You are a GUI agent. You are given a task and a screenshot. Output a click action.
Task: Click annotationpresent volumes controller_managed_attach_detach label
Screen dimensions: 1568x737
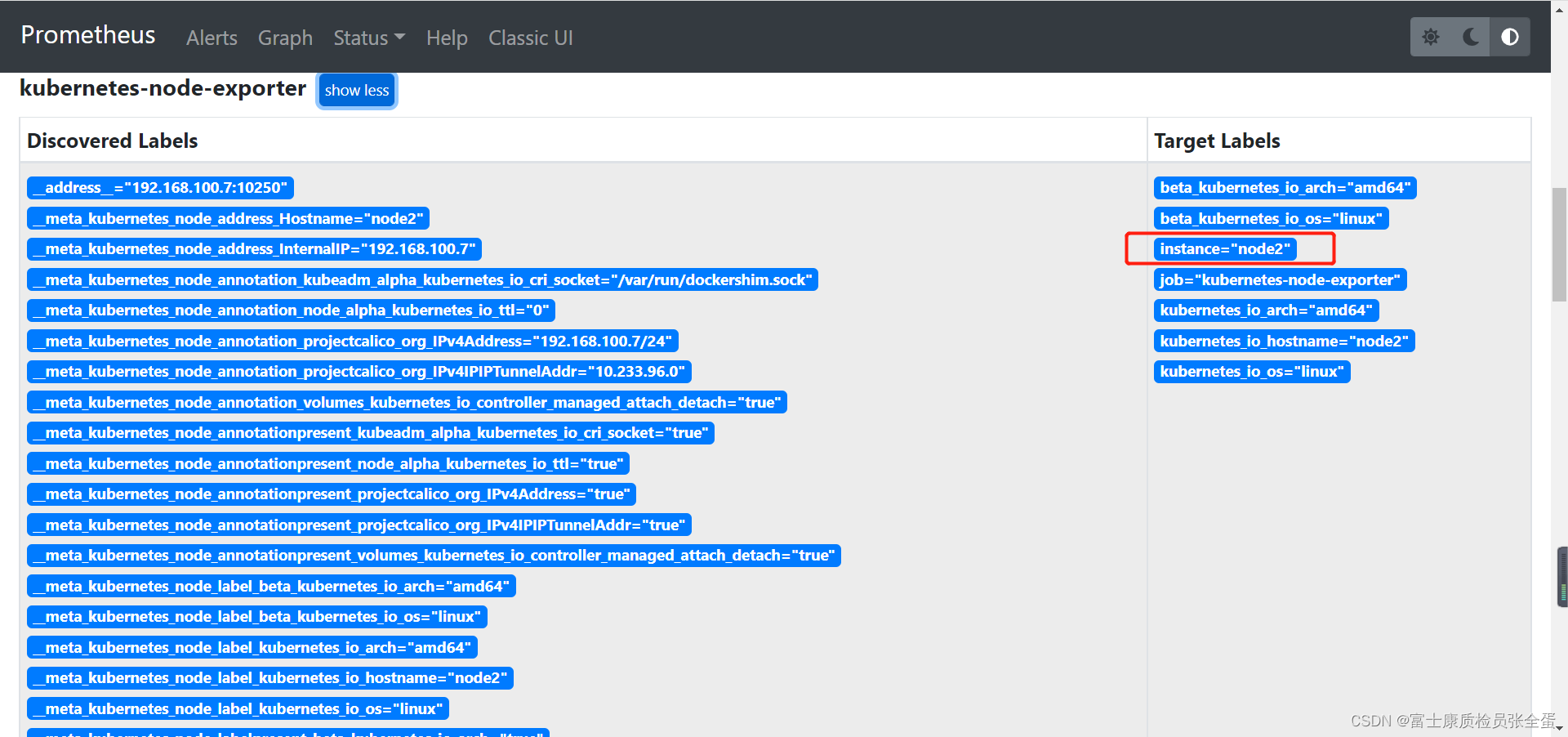pos(434,556)
